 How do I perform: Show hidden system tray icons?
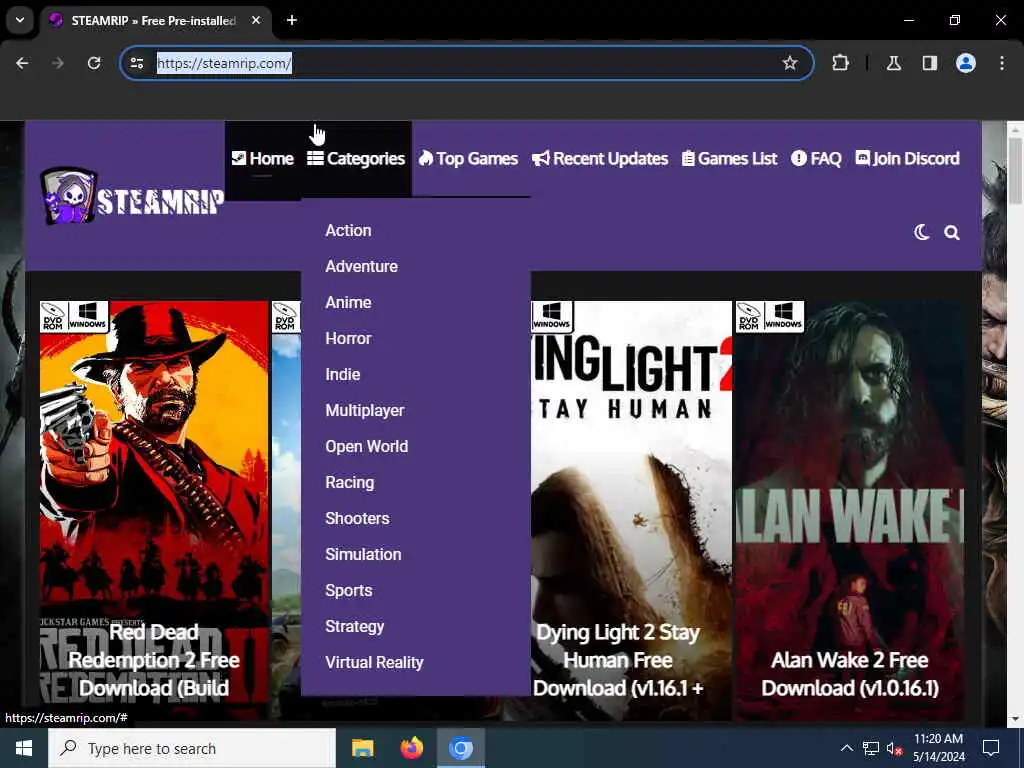click(846, 748)
